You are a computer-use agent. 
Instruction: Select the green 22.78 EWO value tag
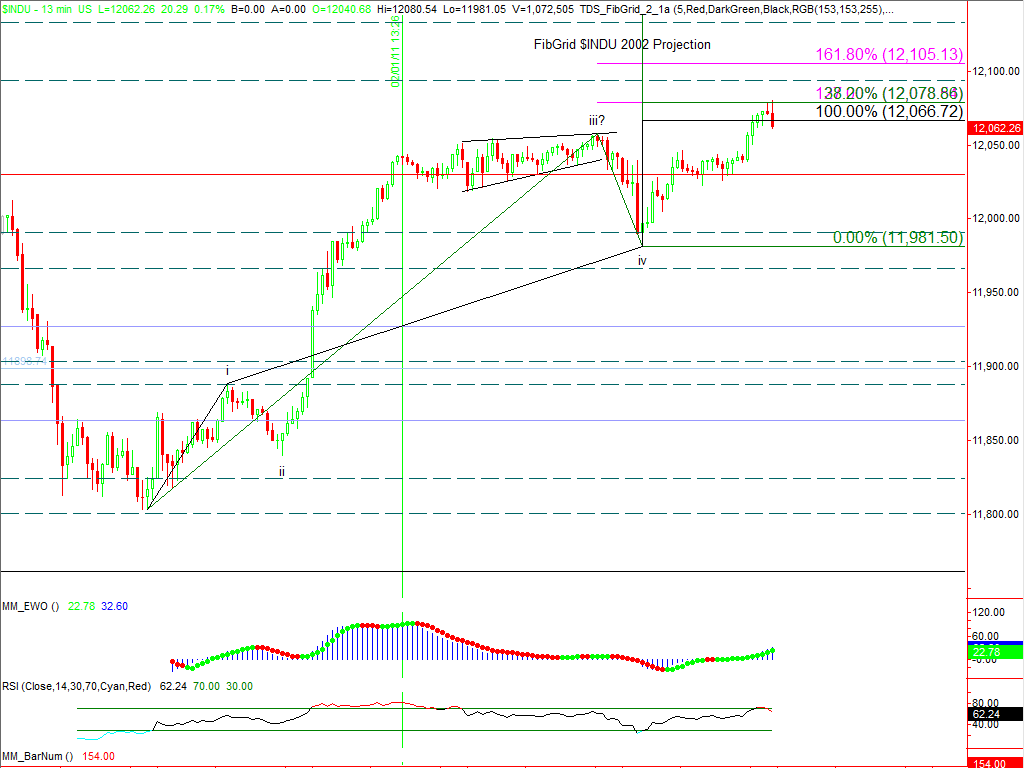[994, 652]
